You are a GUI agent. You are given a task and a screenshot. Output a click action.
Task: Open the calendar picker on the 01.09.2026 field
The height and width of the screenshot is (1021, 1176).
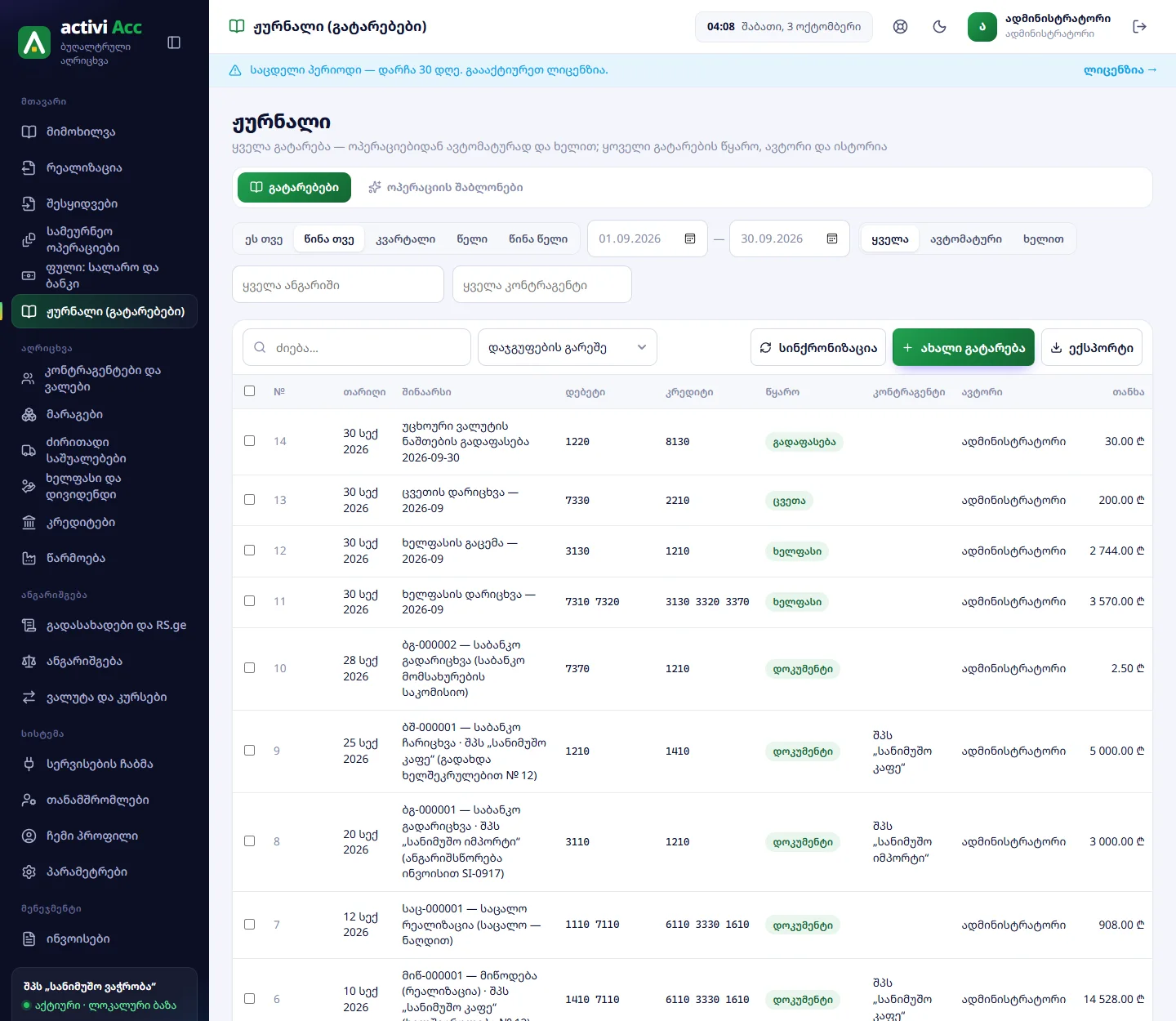pyautogui.click(x=690, y=239)
